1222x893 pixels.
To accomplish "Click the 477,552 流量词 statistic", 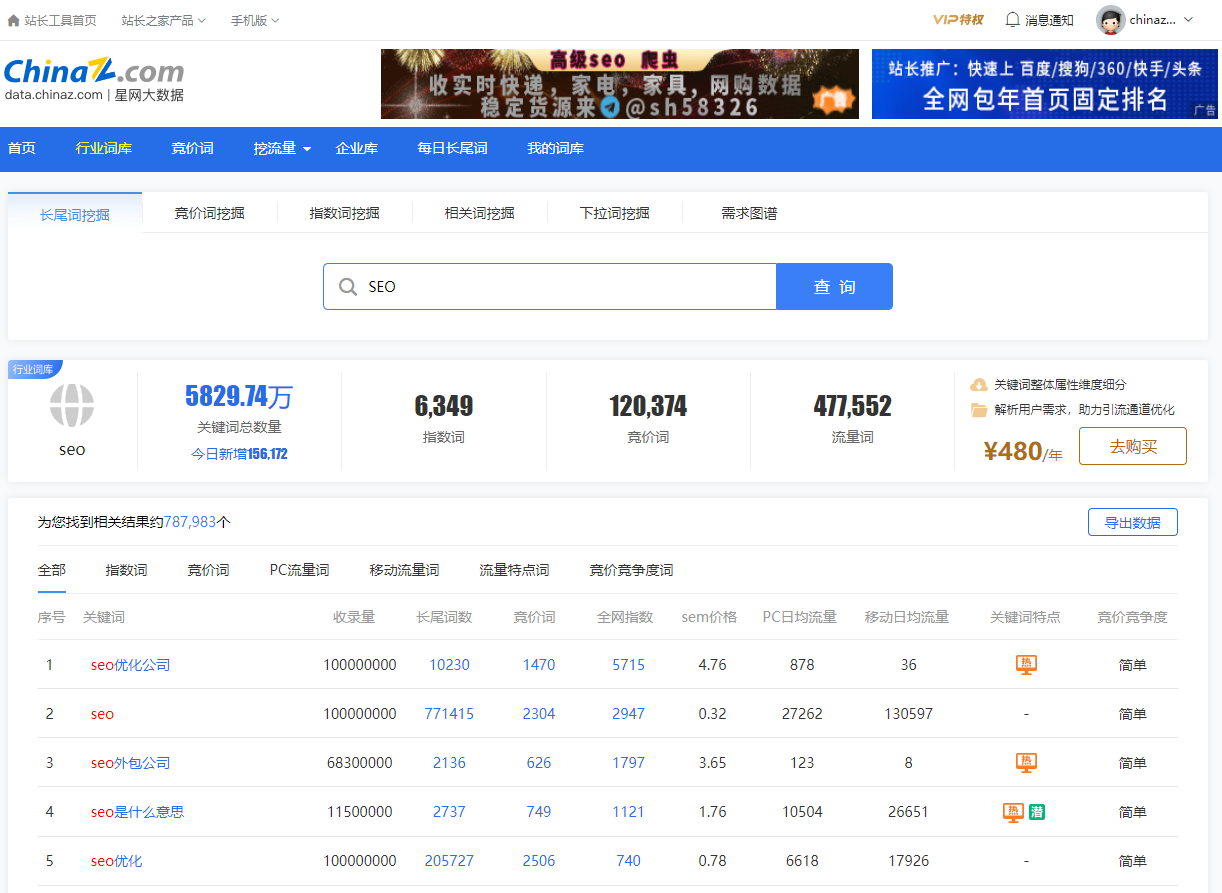I will click(852, 406).
